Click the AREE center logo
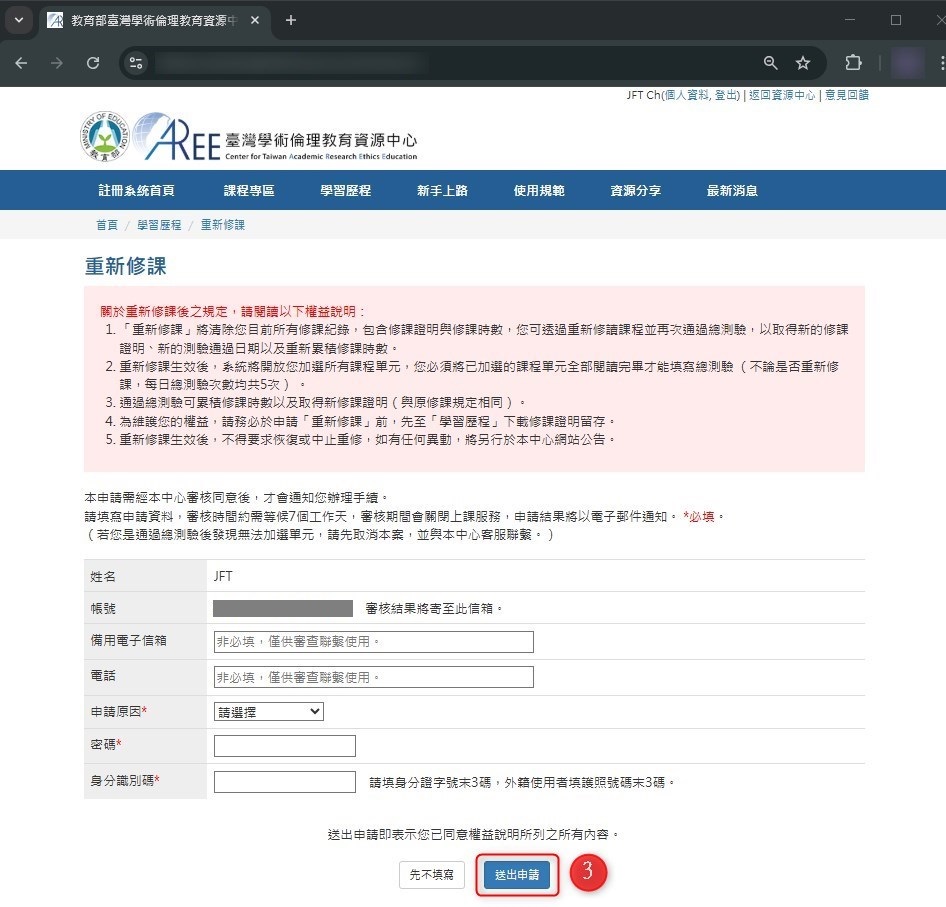The height and width of the screenshot is (907, 946). [275, 137]
